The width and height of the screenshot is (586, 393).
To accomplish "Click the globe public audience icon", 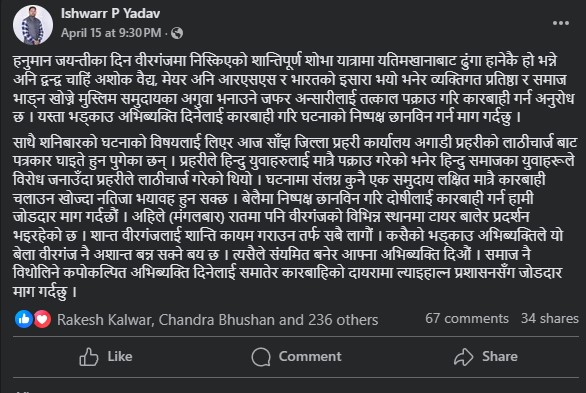I will tap(177, 33).
